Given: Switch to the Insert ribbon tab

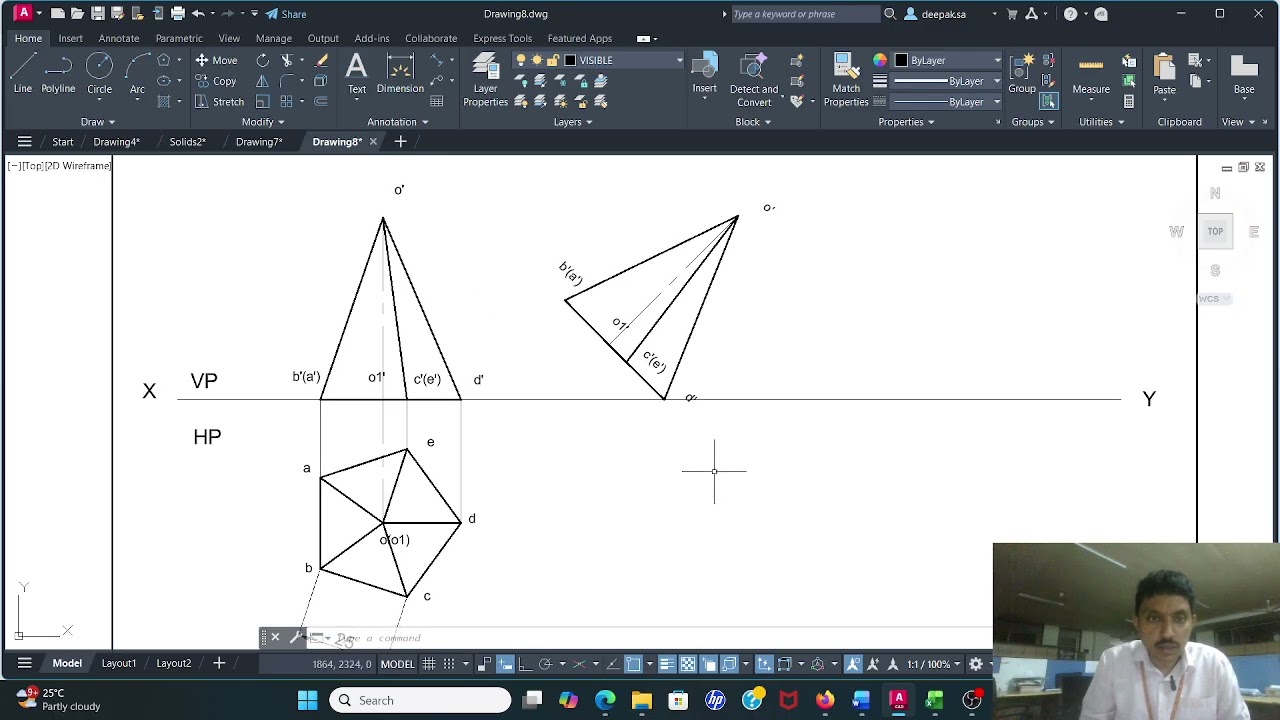Looking at the screenshot, I should 70,38.
